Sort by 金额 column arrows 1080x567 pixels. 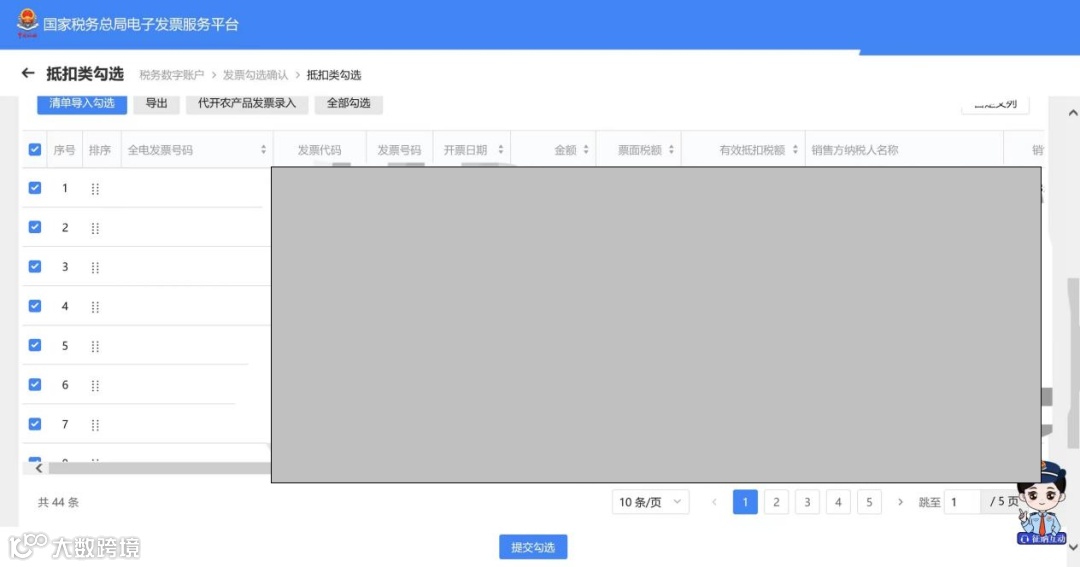(x=586, y=150)
